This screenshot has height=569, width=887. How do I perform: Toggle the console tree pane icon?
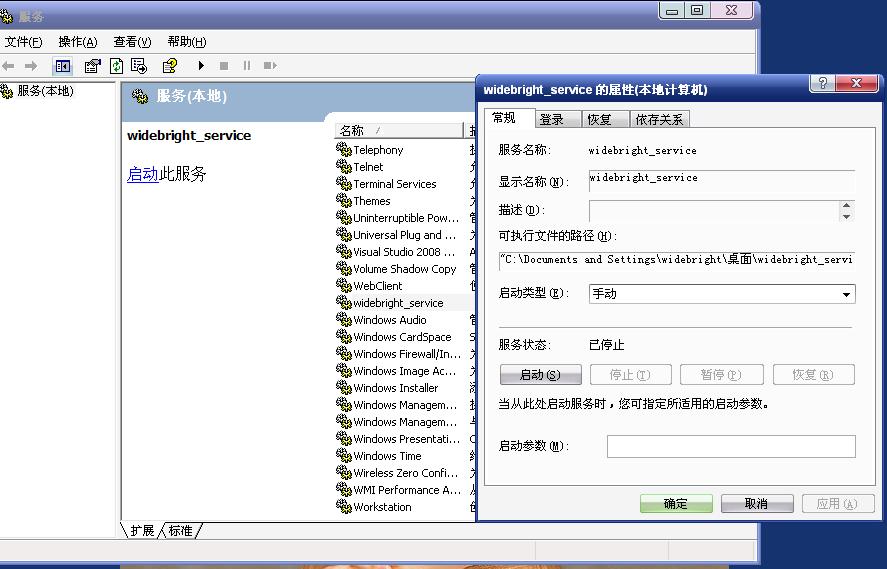tap(62, 66)
